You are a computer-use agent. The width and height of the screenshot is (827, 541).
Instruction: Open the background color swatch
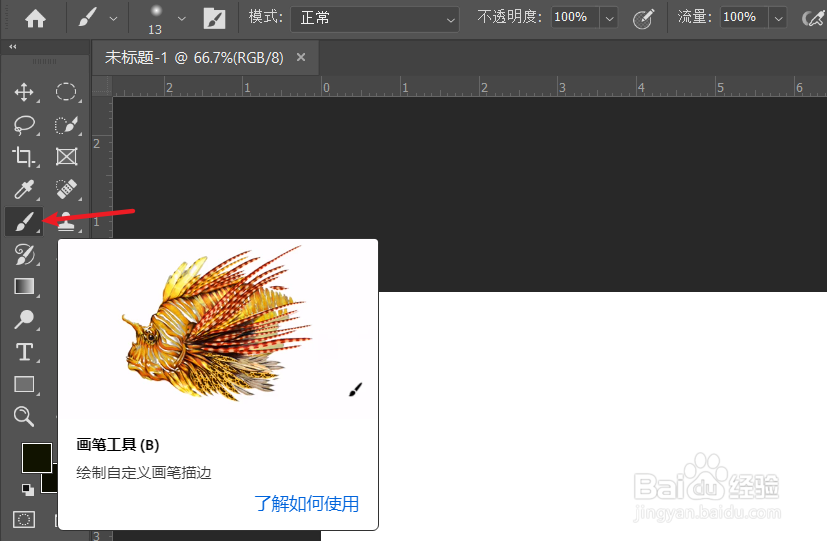[50, 482]
